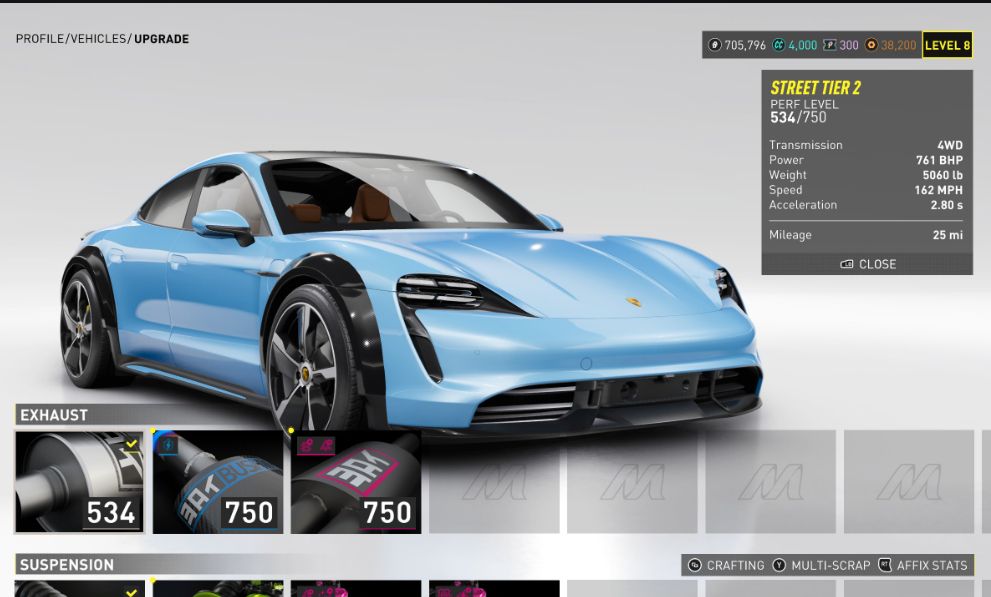Image resolution: width=991 pixels, height=597 pixels.
Task: Click the parts ticket icon beside 300
Action: click(x=829, y=45)
